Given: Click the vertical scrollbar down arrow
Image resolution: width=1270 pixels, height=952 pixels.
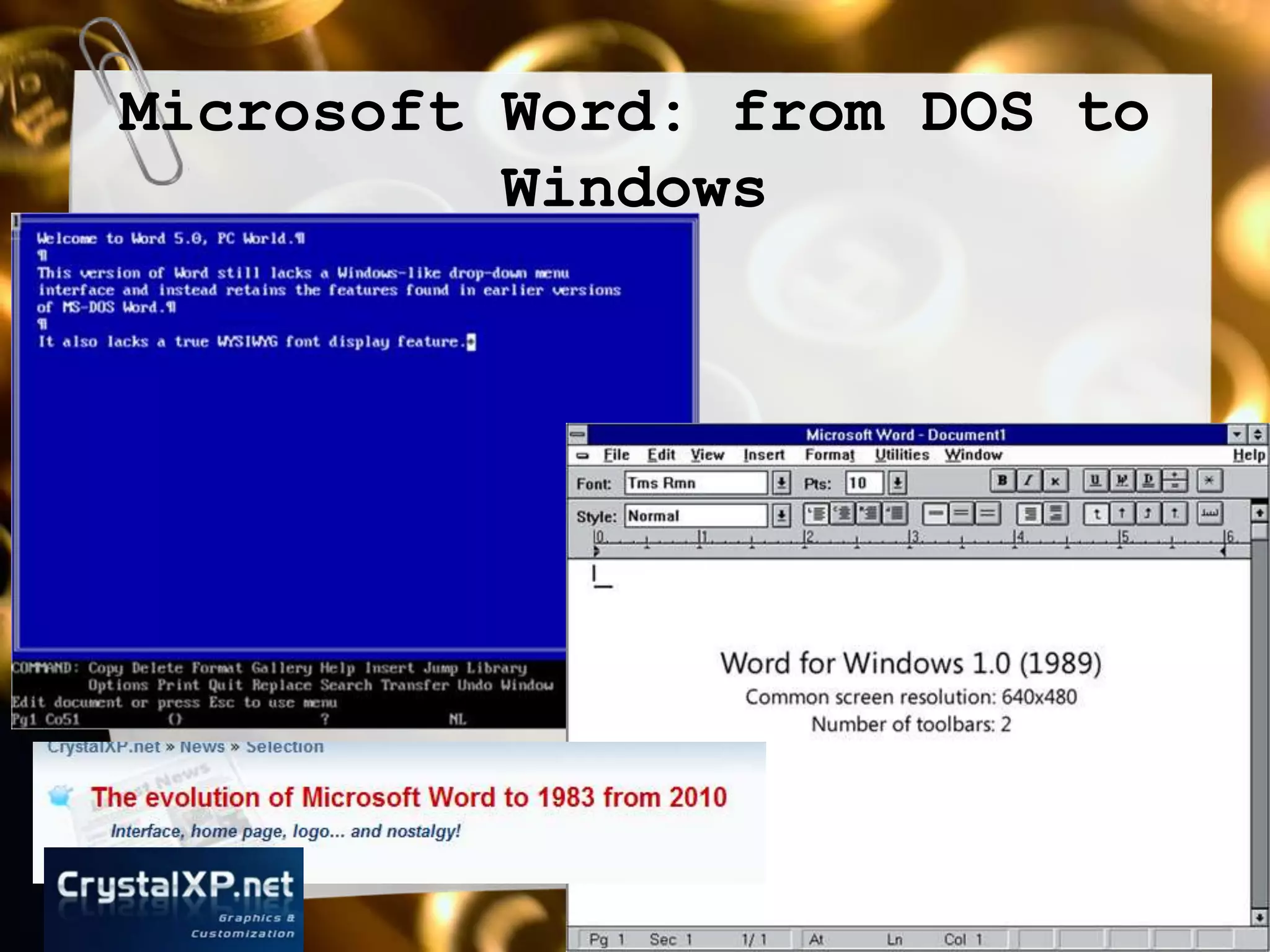Looking at the screenshot, I should pyautogui.click(x=1259, y=917).
